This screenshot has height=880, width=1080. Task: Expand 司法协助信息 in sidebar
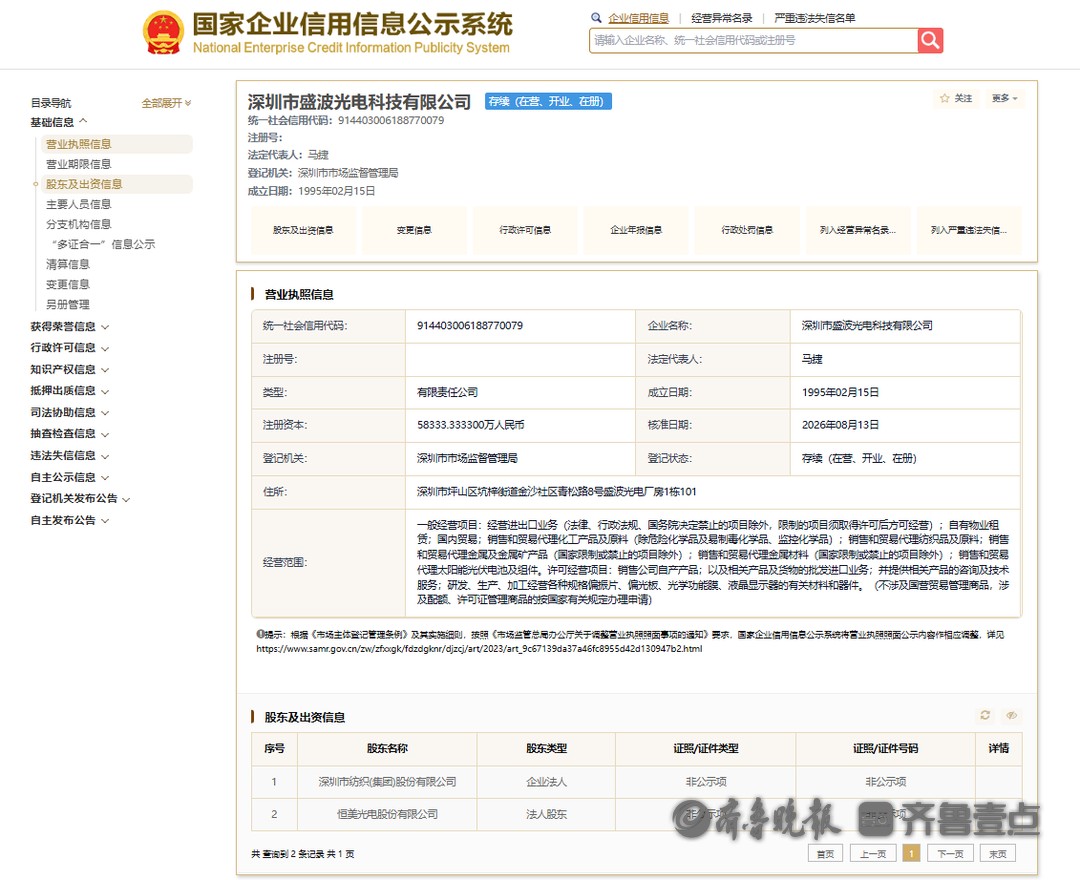click(70, 412)
